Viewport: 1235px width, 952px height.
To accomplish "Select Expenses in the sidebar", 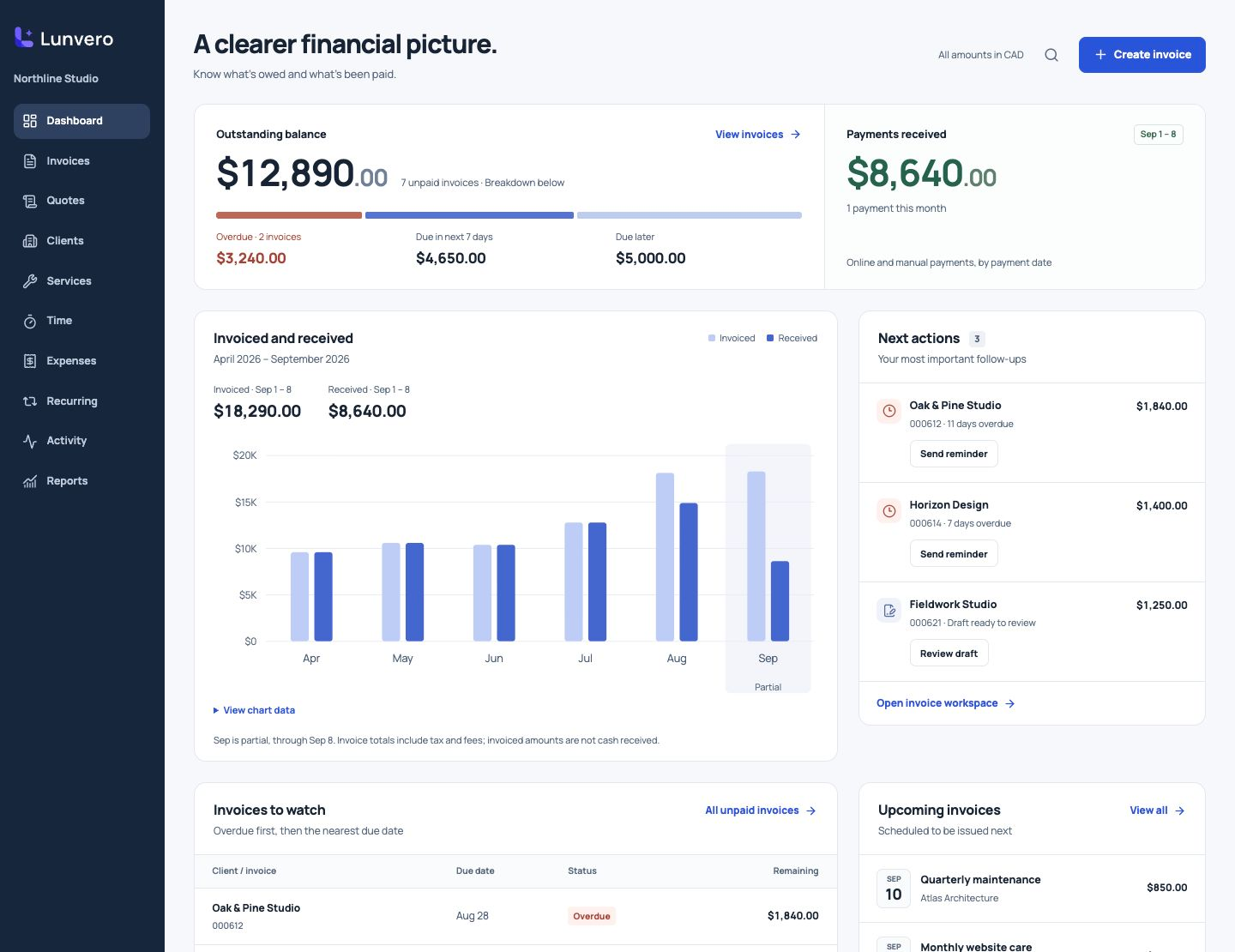I will pyautogui.click(x=81, y=361).
